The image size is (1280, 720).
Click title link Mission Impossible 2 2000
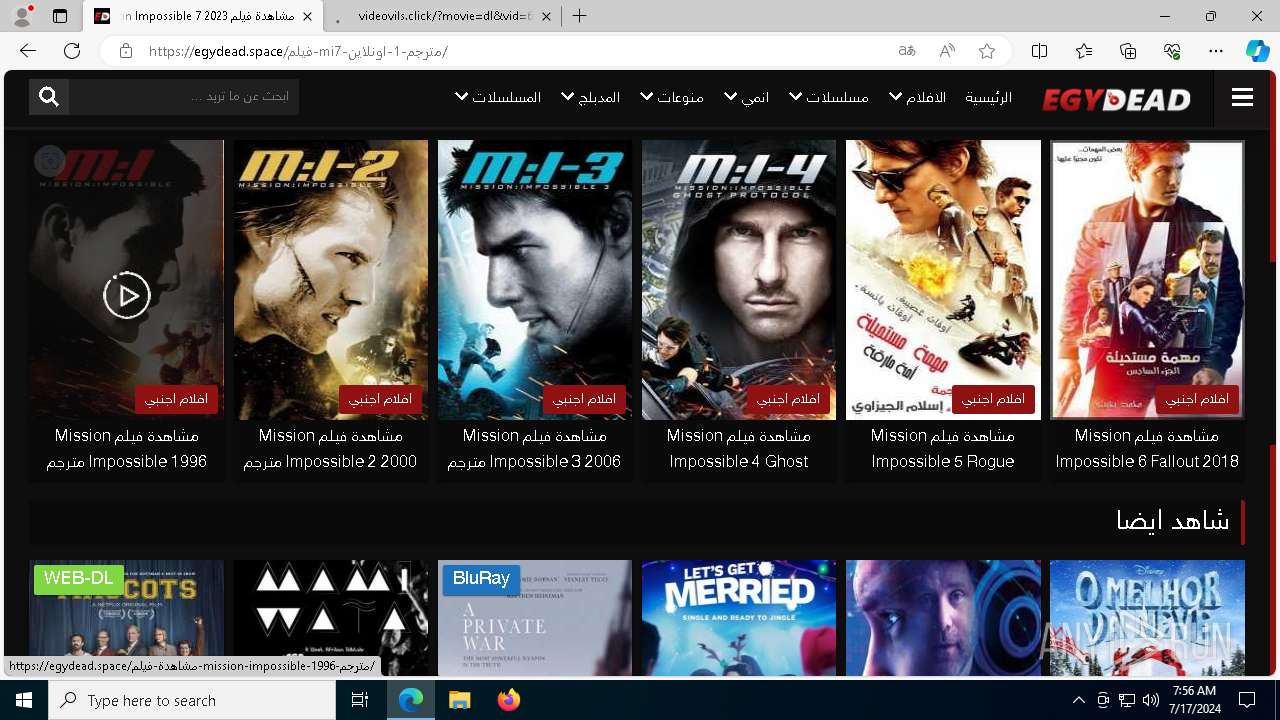pyautogui.click(x=331, y=449)
